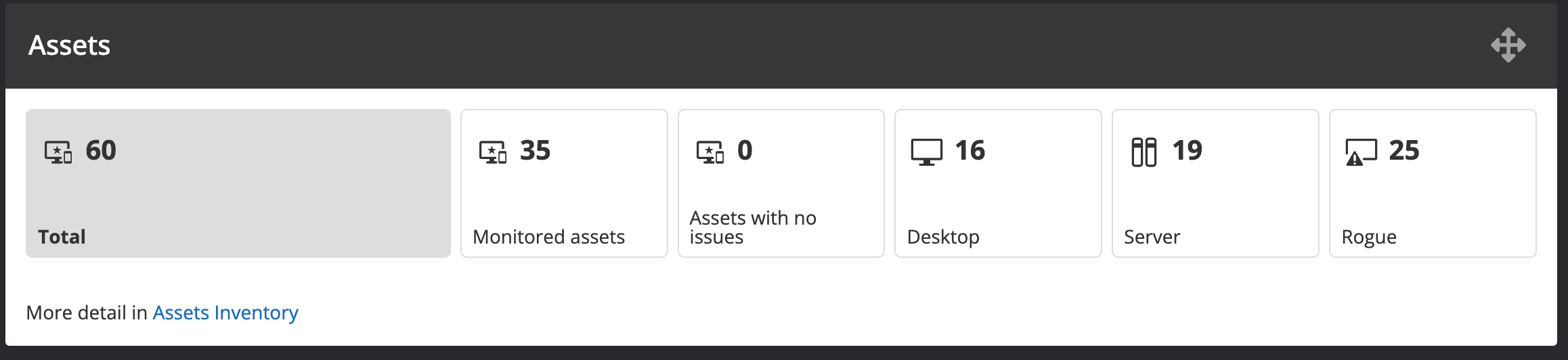Click the Monitored assets card icon

click(493, 152)
